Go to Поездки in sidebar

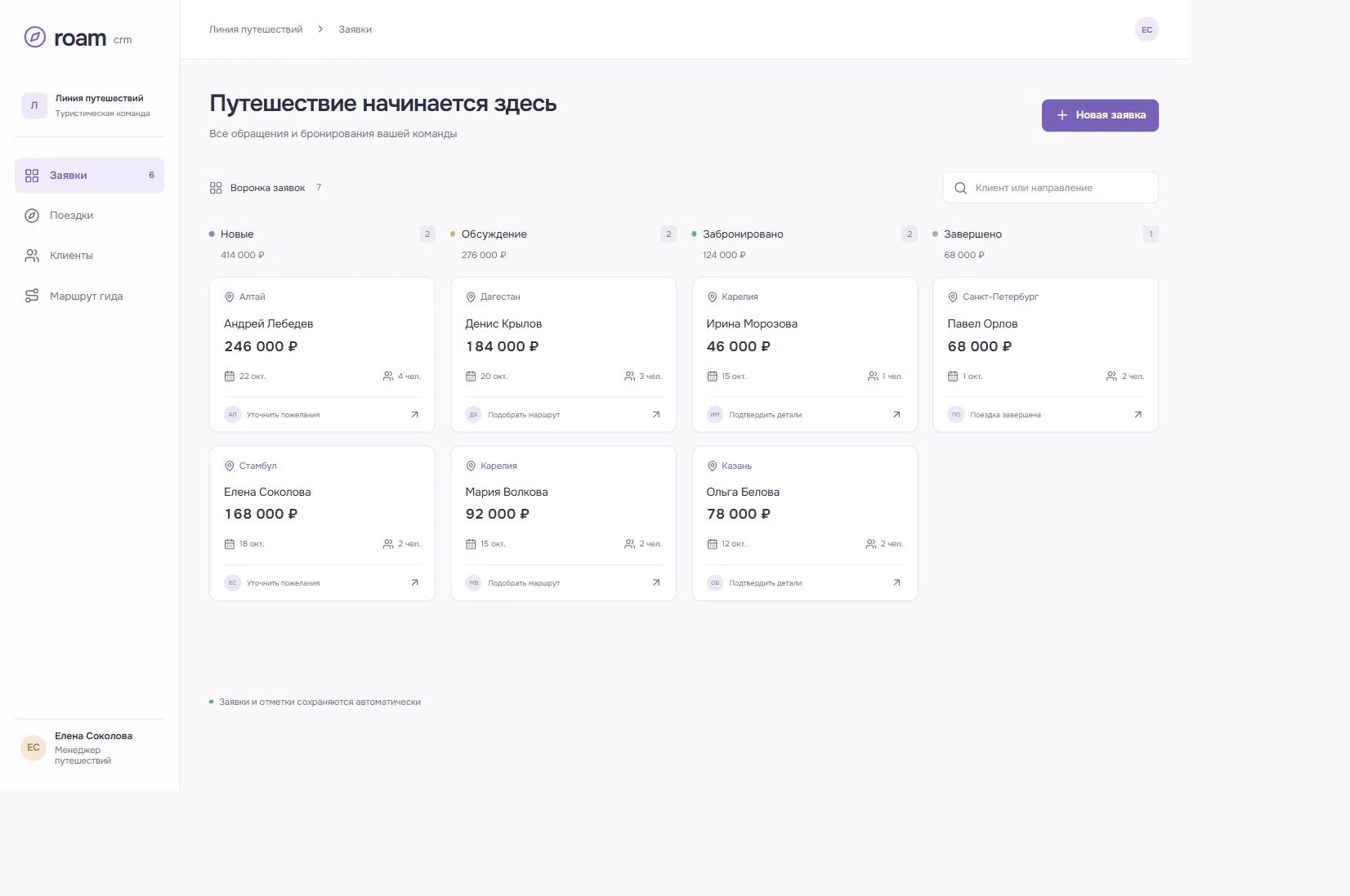[x=89, y=216]
